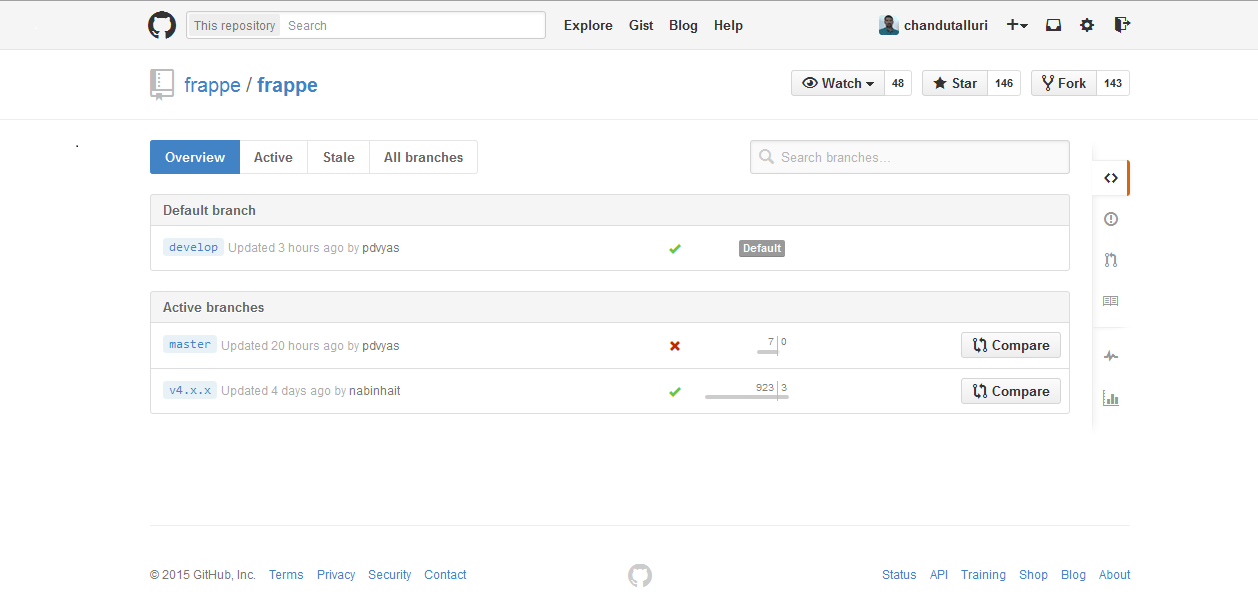Viewport: 1258px width, 610px height.
Task: Open the Contact footer link
Action: 445,575
